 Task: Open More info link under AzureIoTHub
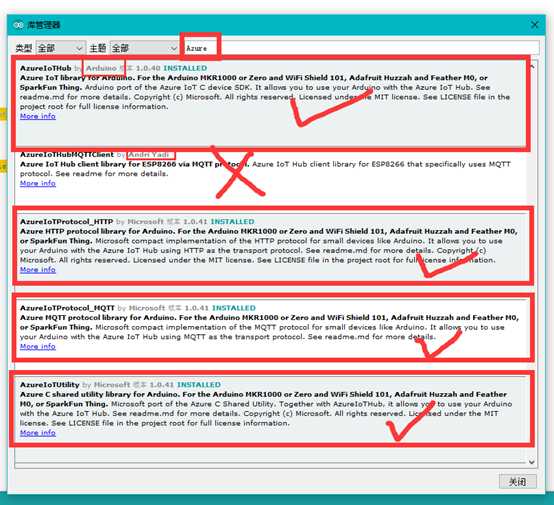(x=38, y=116)
